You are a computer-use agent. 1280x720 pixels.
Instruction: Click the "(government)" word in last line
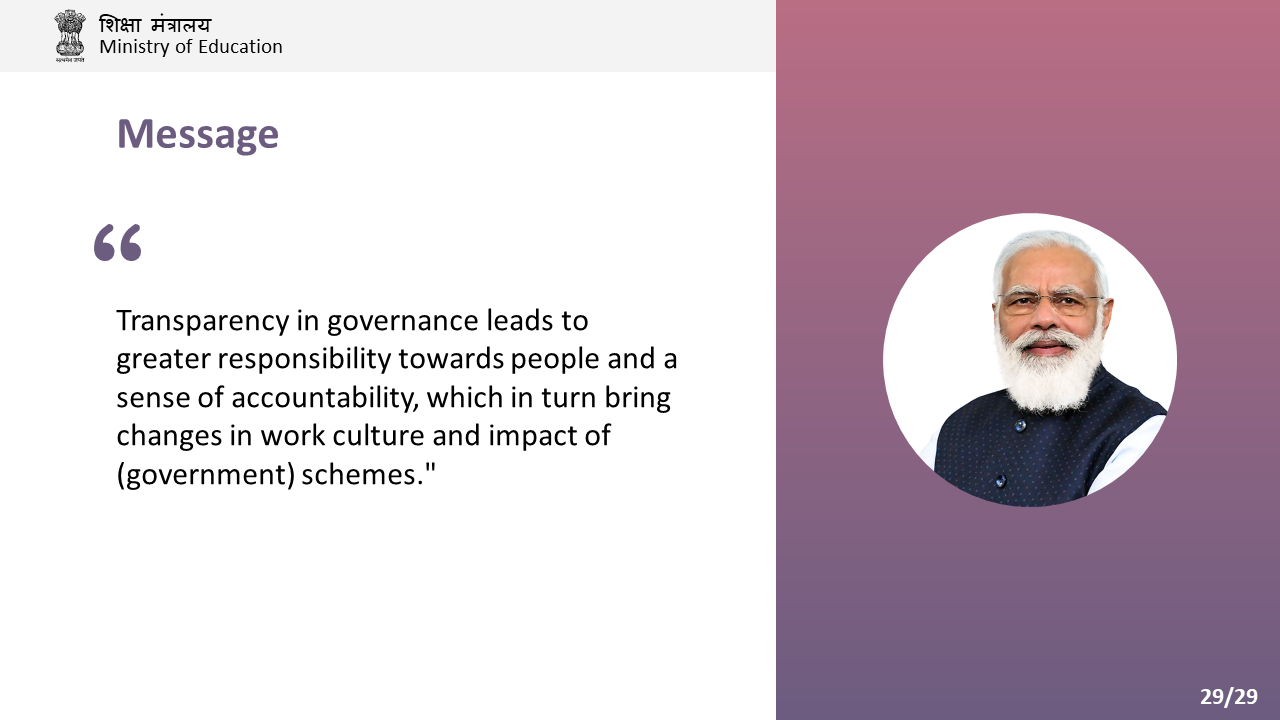tap(205, 475)
